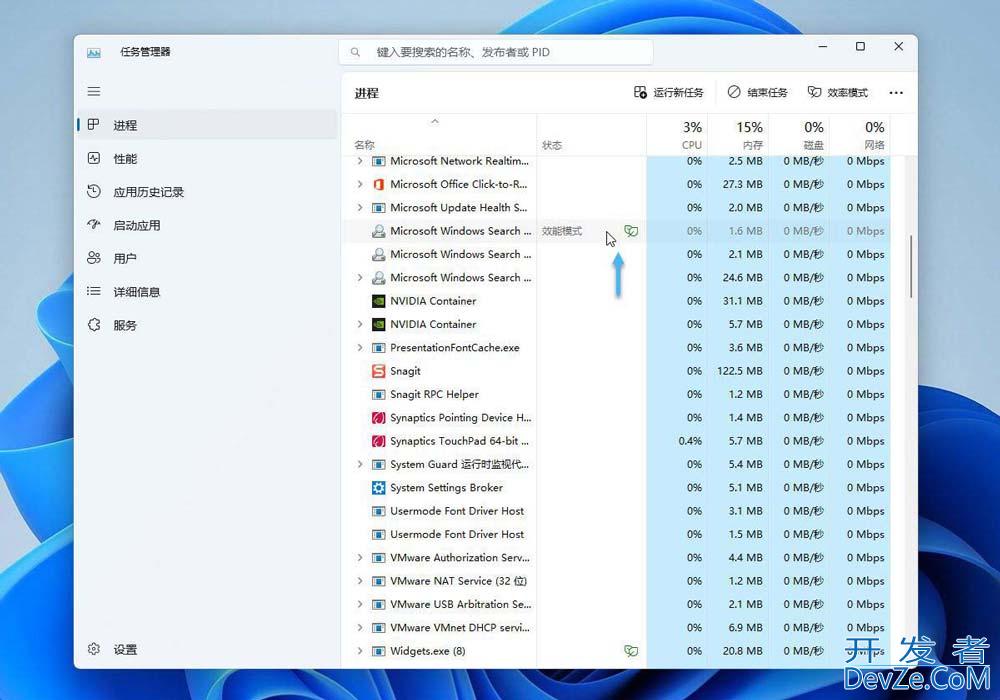This screenshot has width=1000, height=700.
Task: Select System Settings Broker process
Action: point(616,488)
